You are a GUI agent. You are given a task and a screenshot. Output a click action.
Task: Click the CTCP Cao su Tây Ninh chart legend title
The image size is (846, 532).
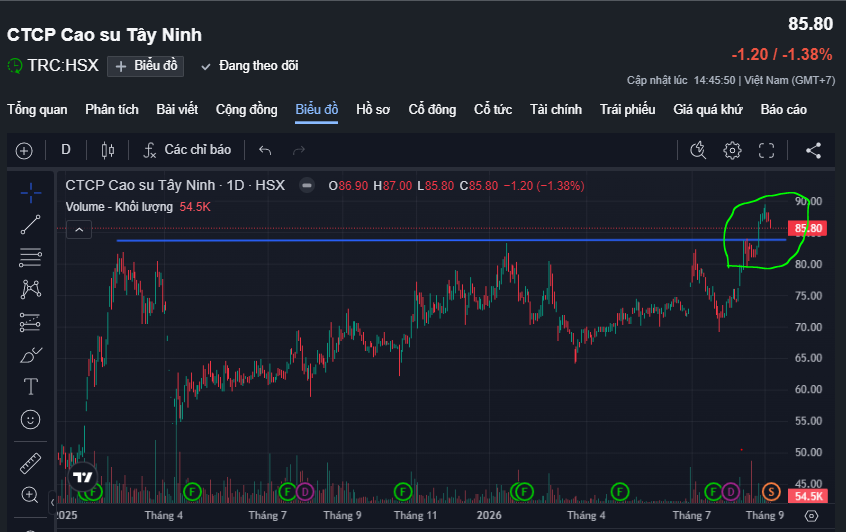175,186
